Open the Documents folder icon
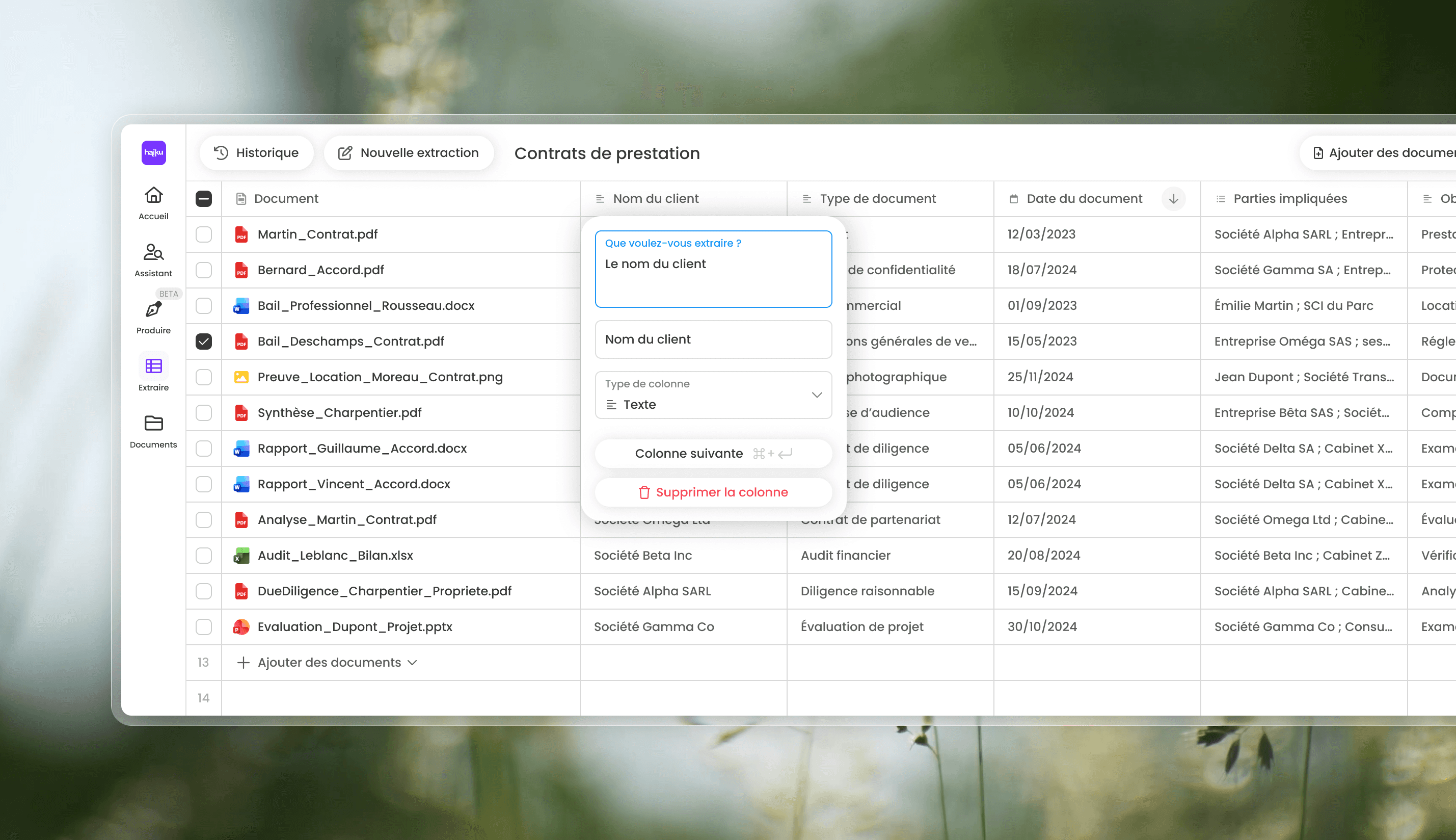Screen dimensions: 1456x840 coord(153,424)
